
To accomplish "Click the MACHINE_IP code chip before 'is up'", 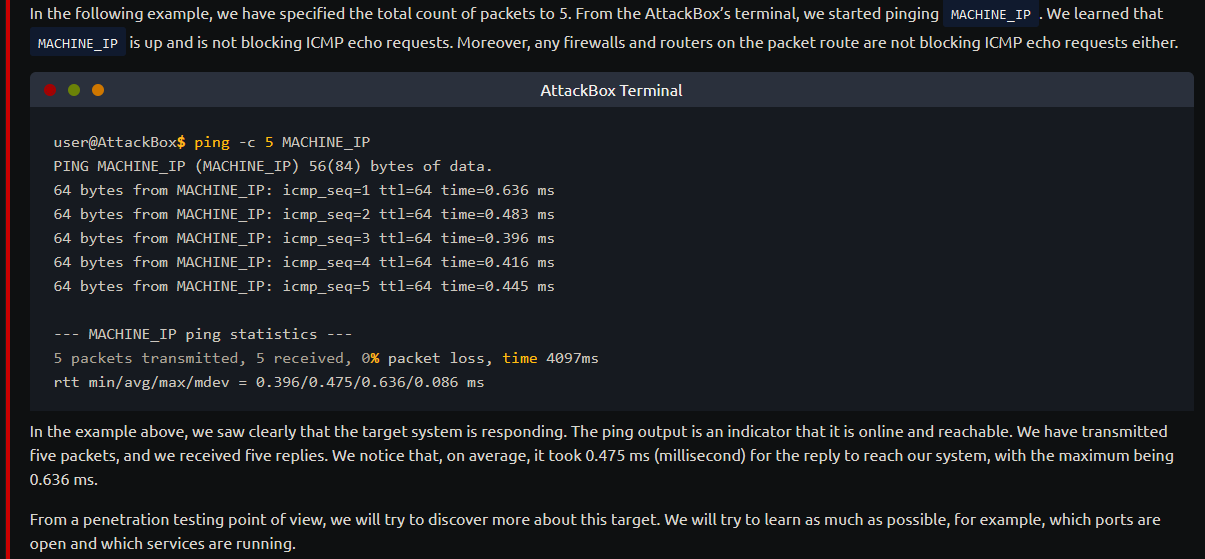I will 78,44.
